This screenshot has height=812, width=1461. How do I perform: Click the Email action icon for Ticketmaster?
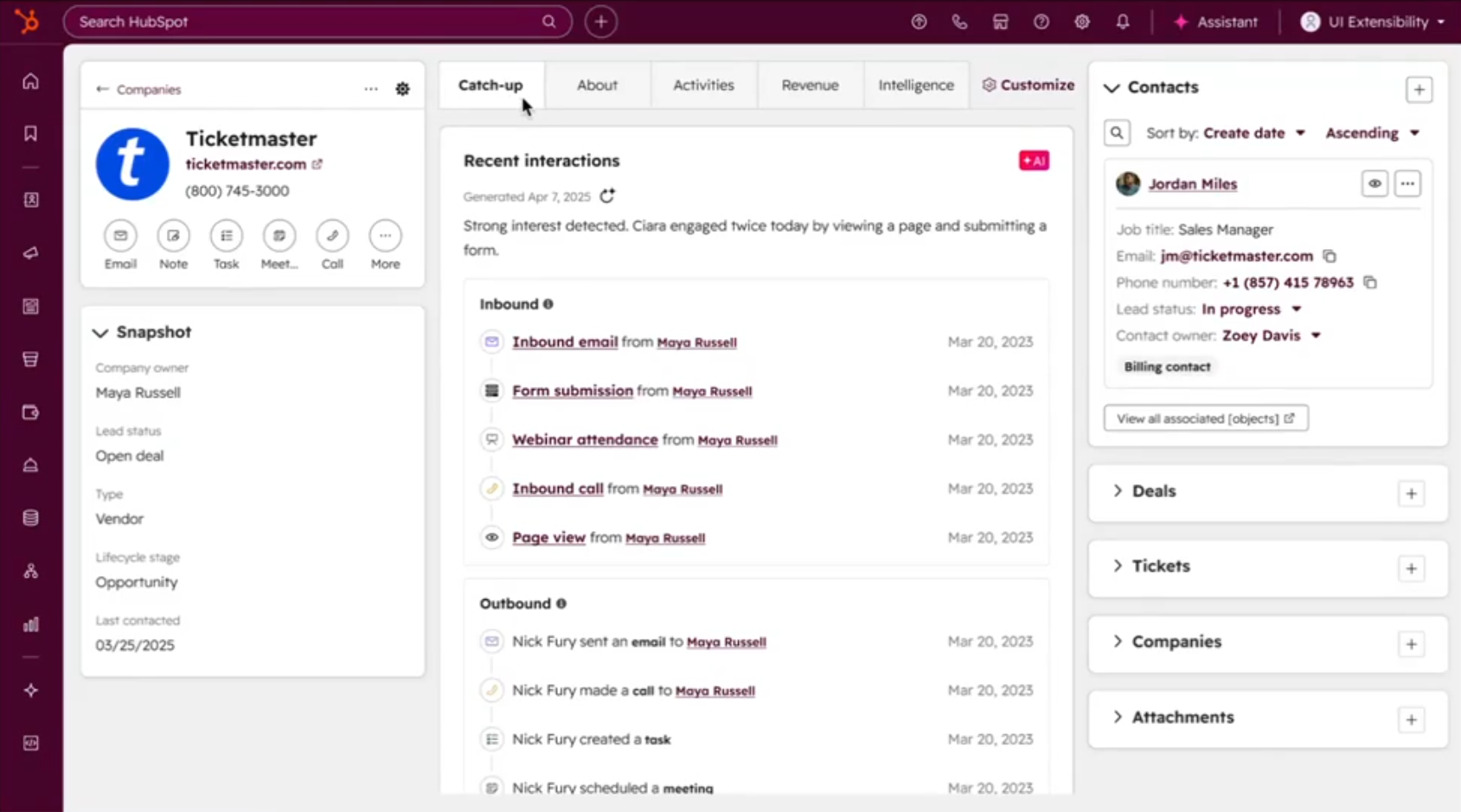click(x=120, y=235)
